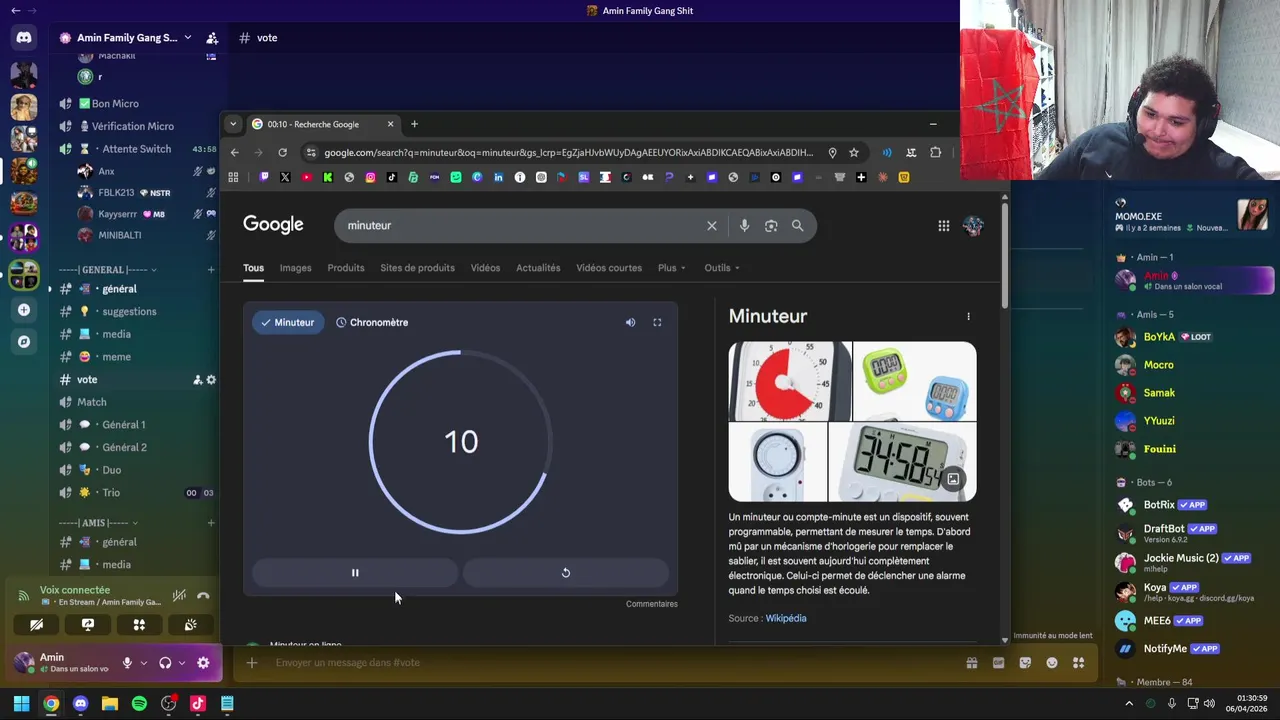Open the Google apps grid
This screenshot has height=720, width=1280.
(x=943, y=226)
